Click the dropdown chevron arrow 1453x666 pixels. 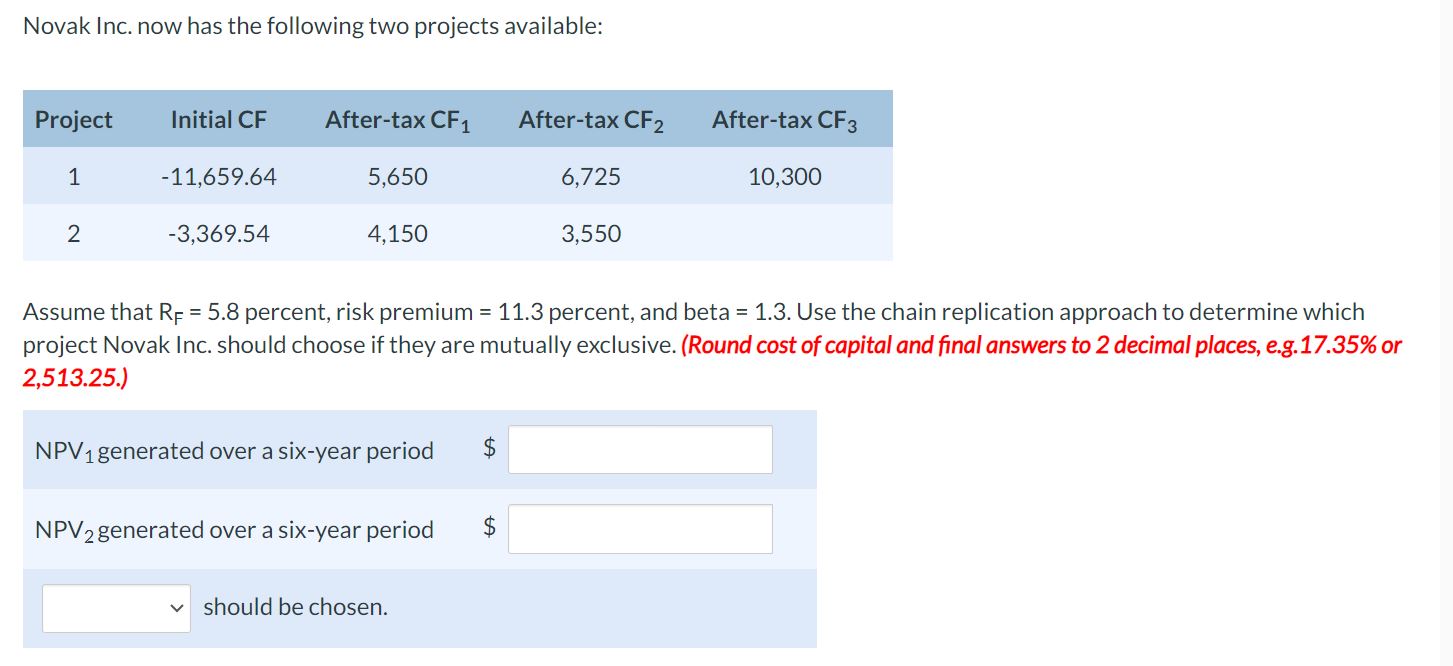pyautogui.click(x=177, y=607)
